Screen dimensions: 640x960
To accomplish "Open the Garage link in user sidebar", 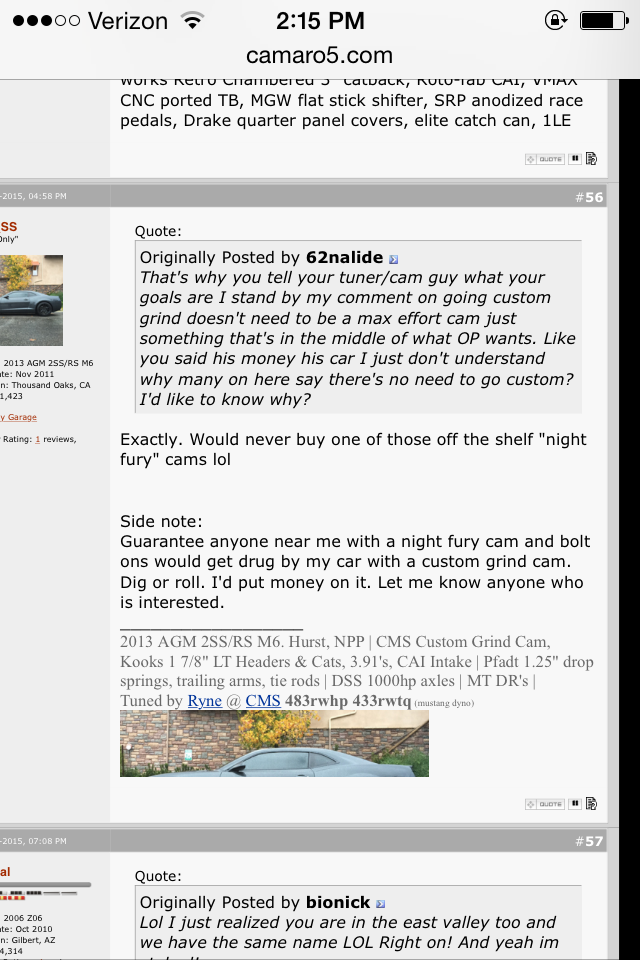I will point(18,417).
